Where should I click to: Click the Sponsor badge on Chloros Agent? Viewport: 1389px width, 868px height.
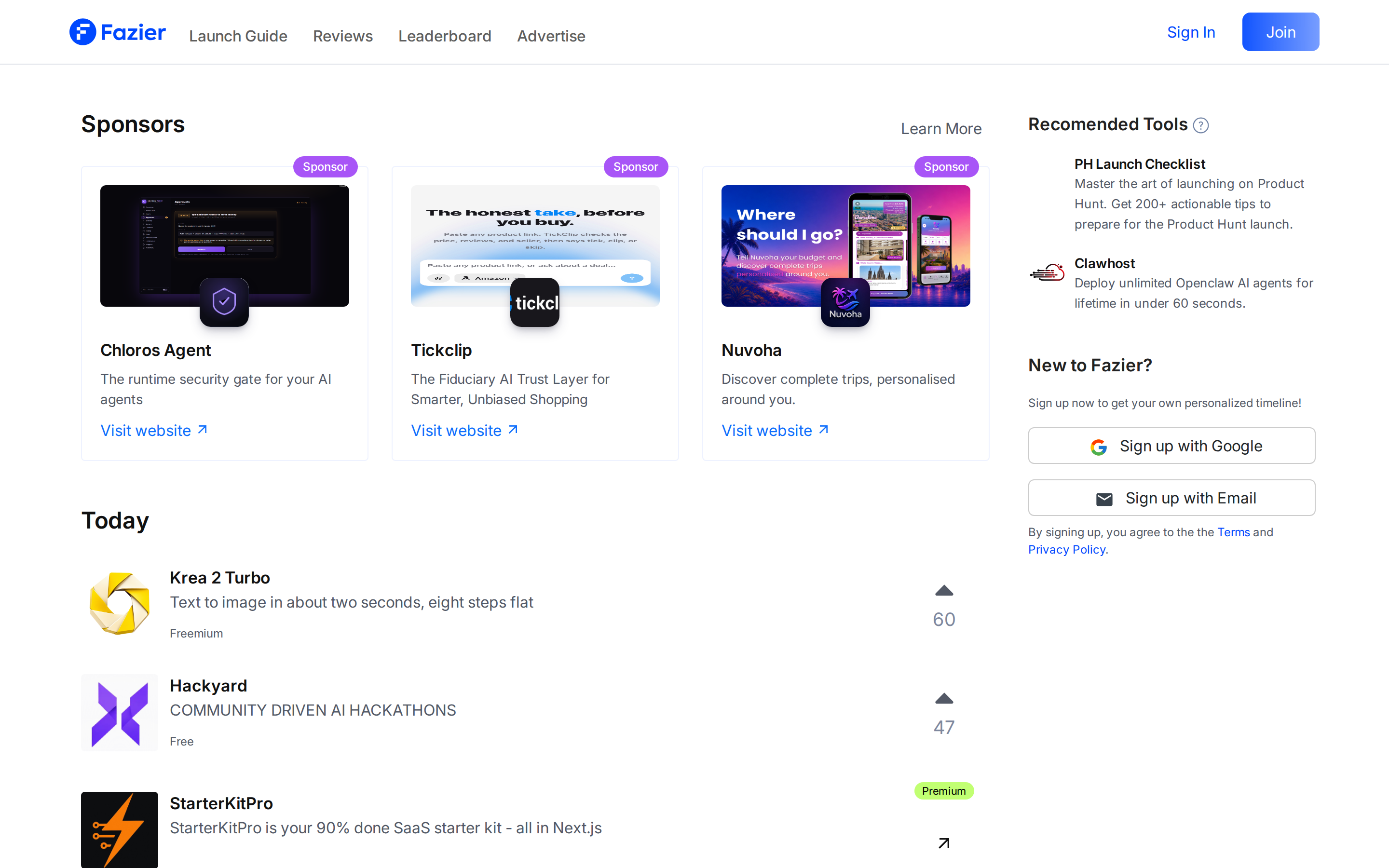[325, 166]
